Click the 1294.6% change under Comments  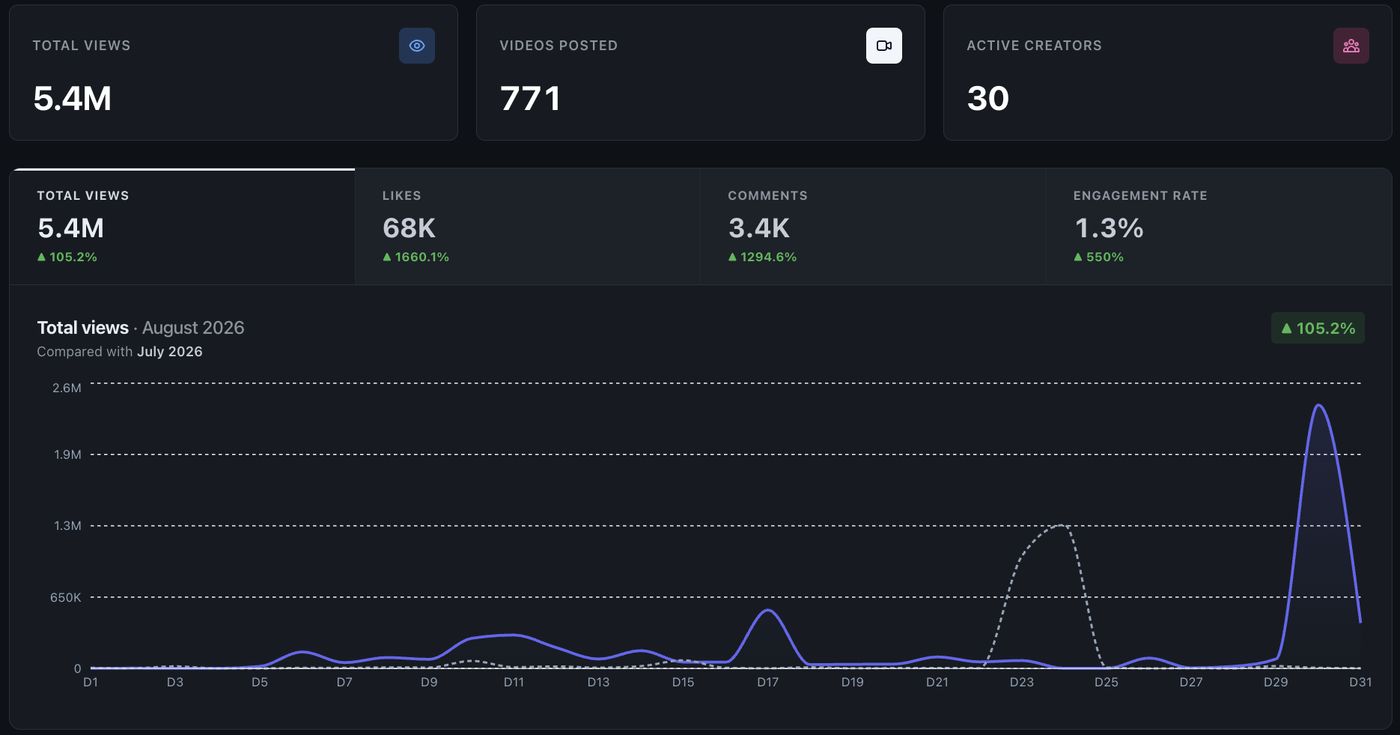click(x=762, y=257)
